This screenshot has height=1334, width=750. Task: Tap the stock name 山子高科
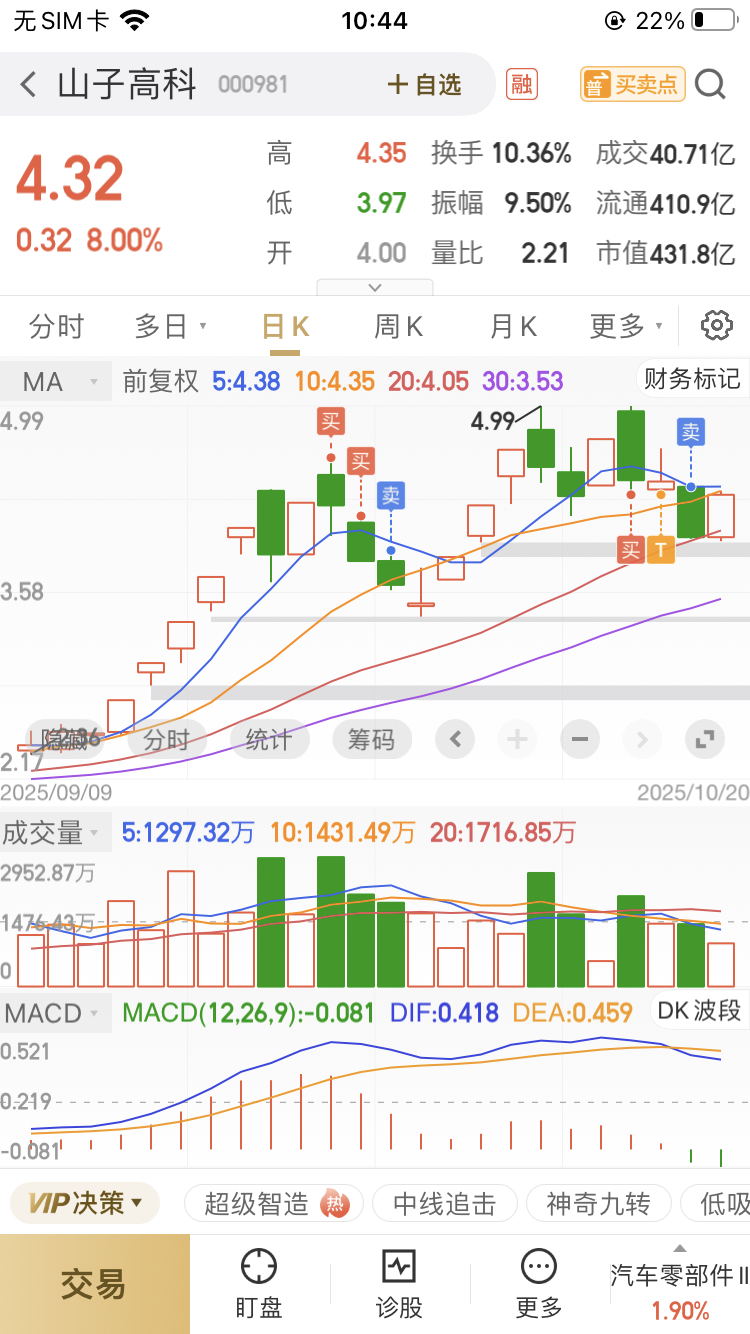[127, 85]
